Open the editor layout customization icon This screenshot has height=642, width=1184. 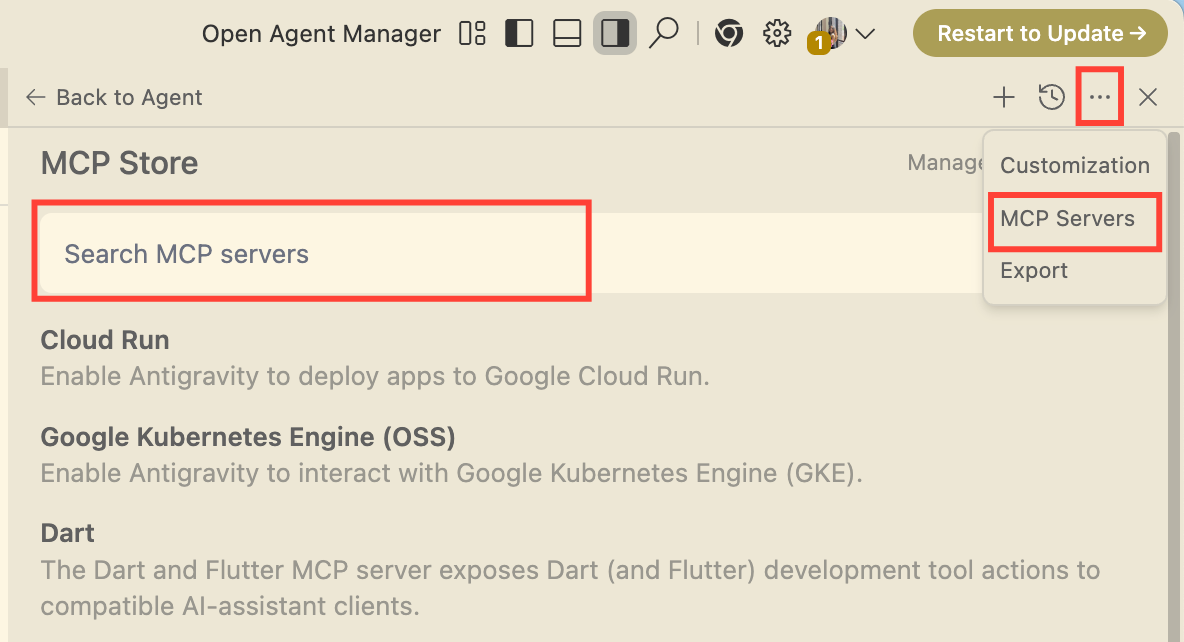point(473,34)
